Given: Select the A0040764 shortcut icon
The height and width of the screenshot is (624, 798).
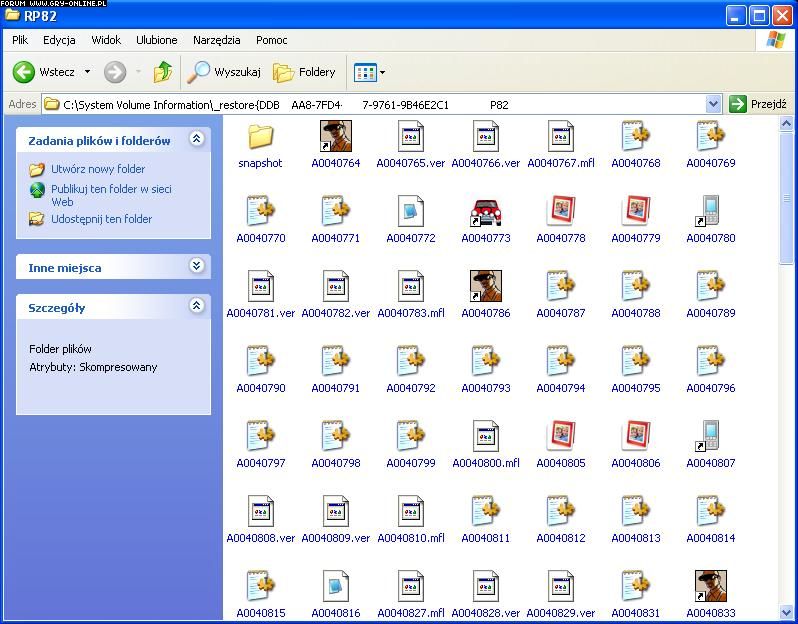Looking at the screenshot, I should click(335, 137).
